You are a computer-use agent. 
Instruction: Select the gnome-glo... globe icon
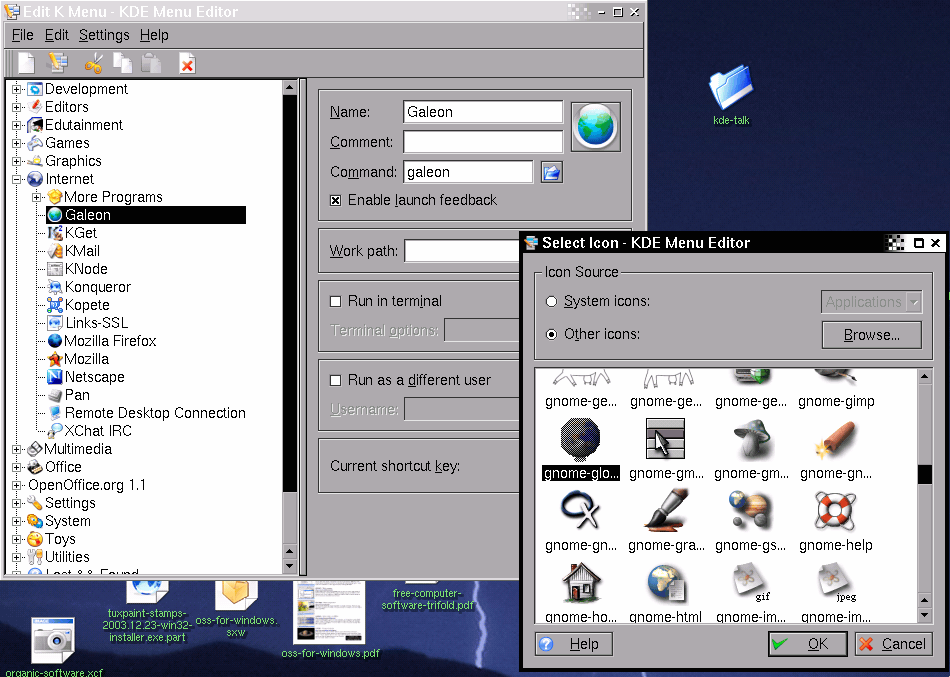pos(580,449)
